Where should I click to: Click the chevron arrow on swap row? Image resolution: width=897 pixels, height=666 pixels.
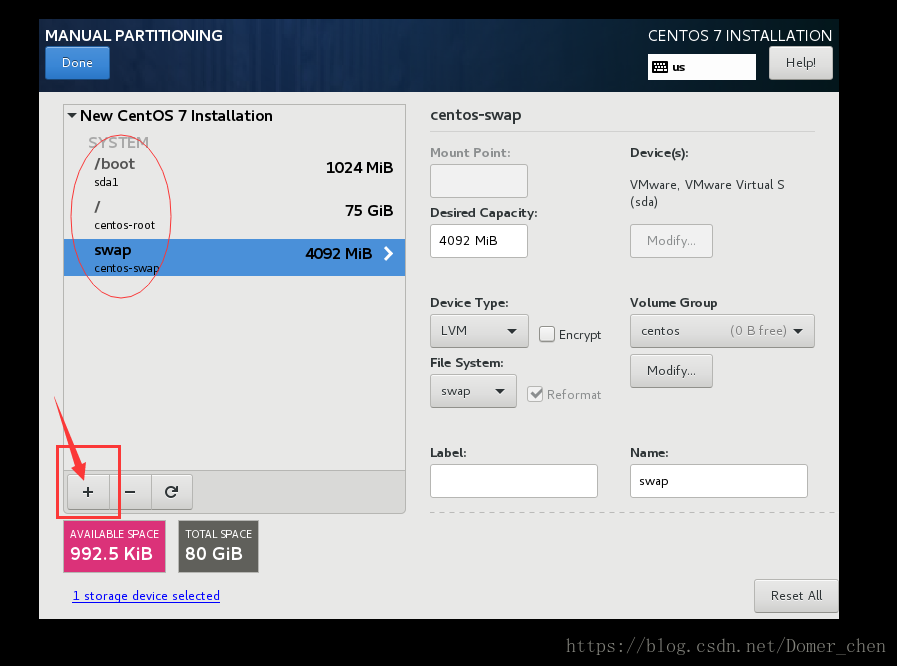tap(388, 253)
